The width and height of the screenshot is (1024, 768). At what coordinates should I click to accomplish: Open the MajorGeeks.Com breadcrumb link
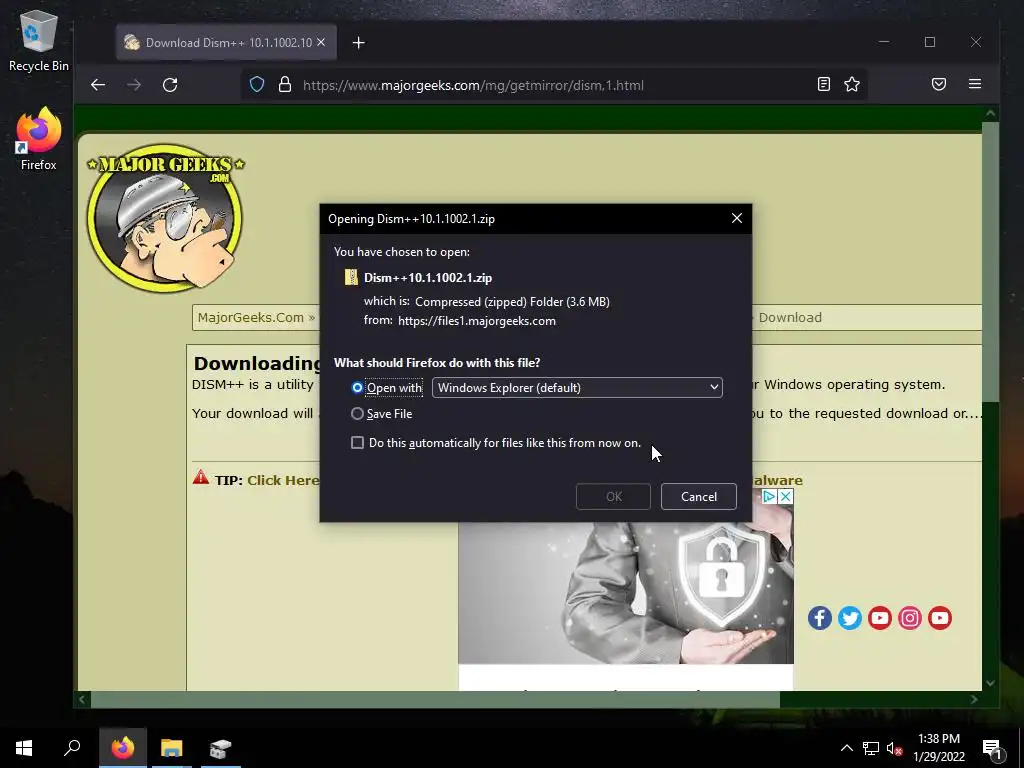click(251, 317)
